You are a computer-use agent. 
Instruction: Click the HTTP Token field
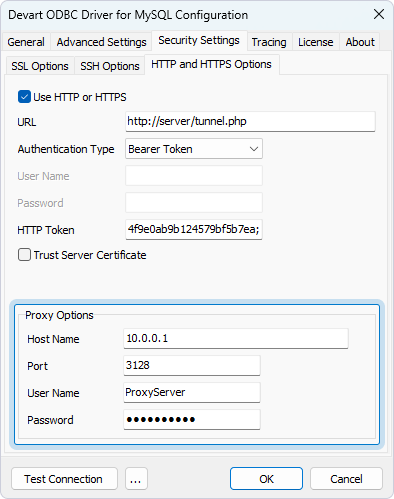[194, 229]
